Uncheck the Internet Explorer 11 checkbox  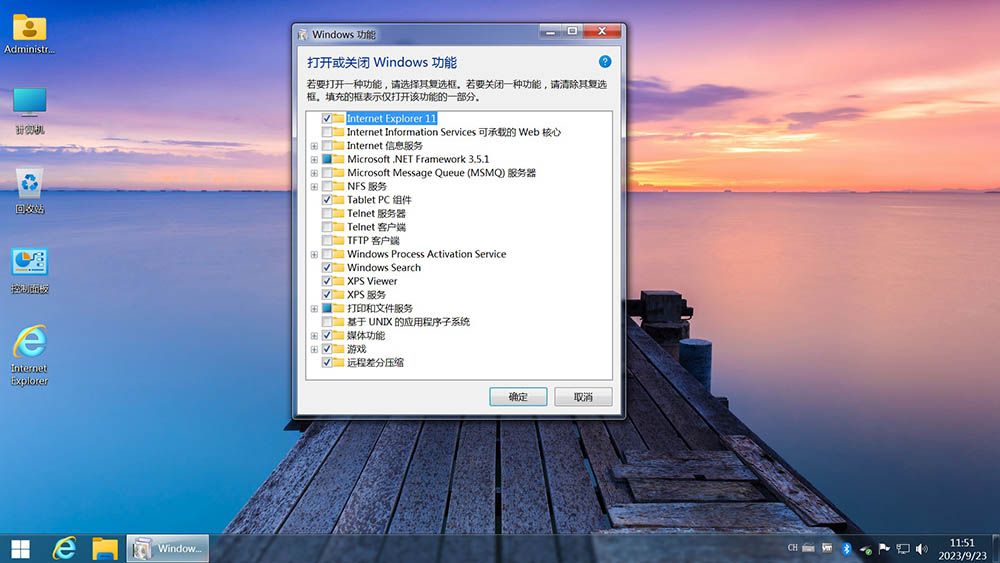pos(327,119)
